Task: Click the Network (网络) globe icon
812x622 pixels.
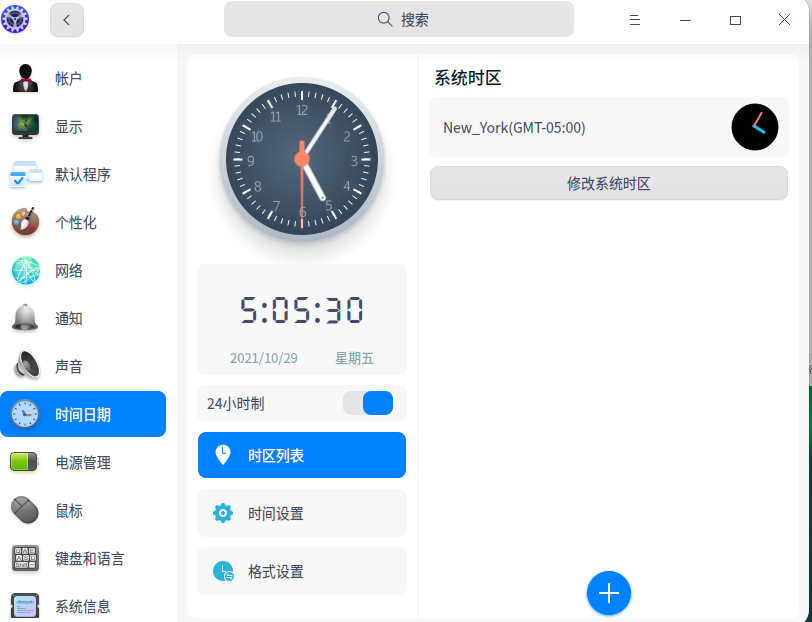Action: pos(25,270)
